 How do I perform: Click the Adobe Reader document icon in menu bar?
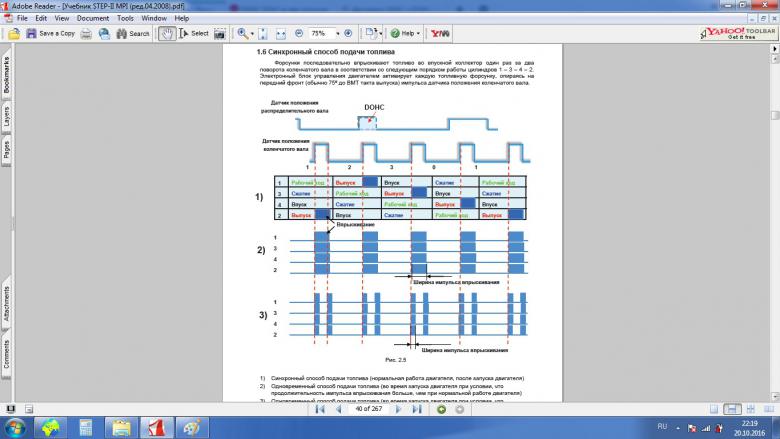[8, 18]
